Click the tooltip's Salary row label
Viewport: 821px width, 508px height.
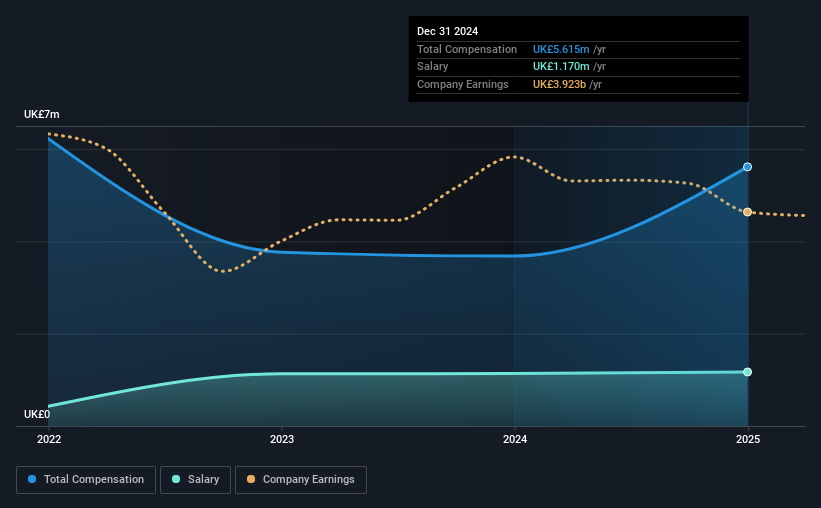pos(432,67)
